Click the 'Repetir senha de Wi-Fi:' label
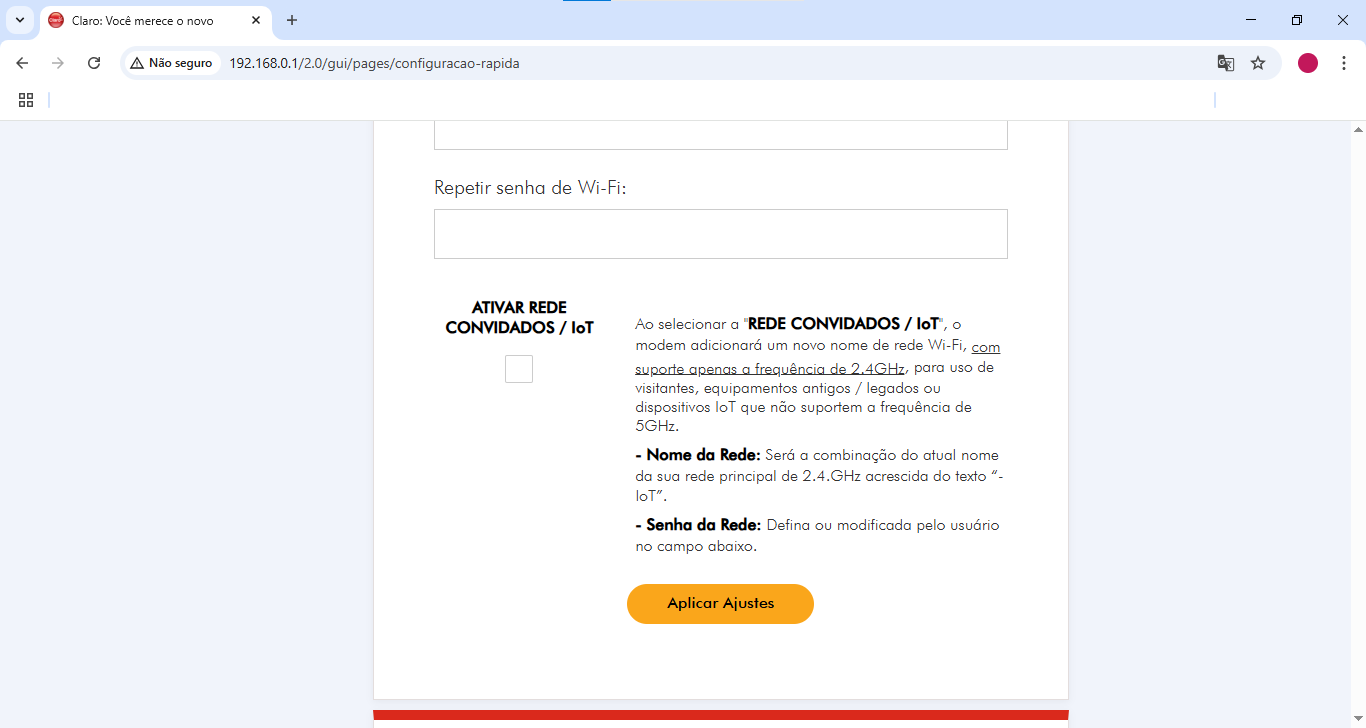This screenshot has width=1366, height=728. (530, 188)
